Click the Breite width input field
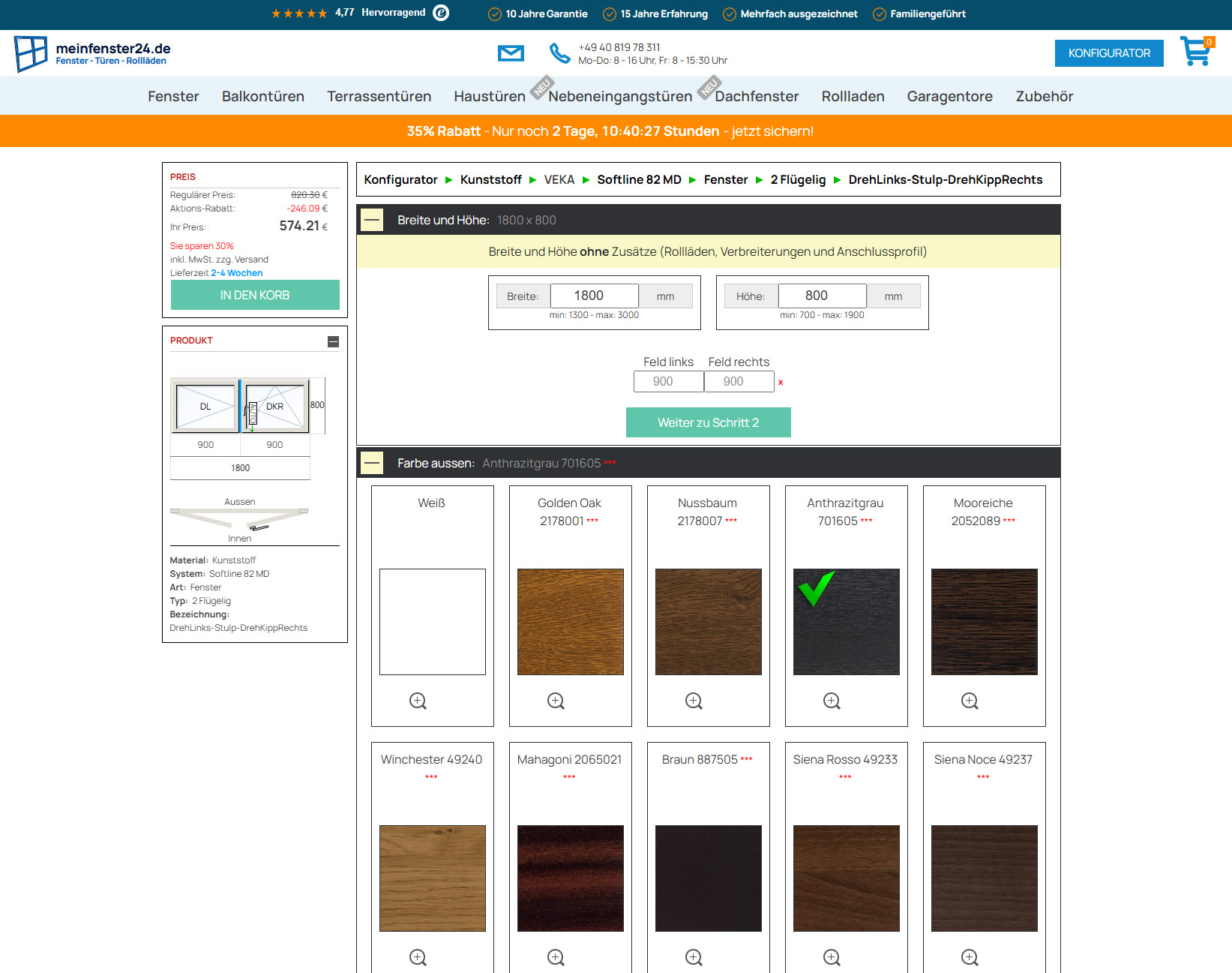The height and width of the screenshot is (973, 1232). 595,296
